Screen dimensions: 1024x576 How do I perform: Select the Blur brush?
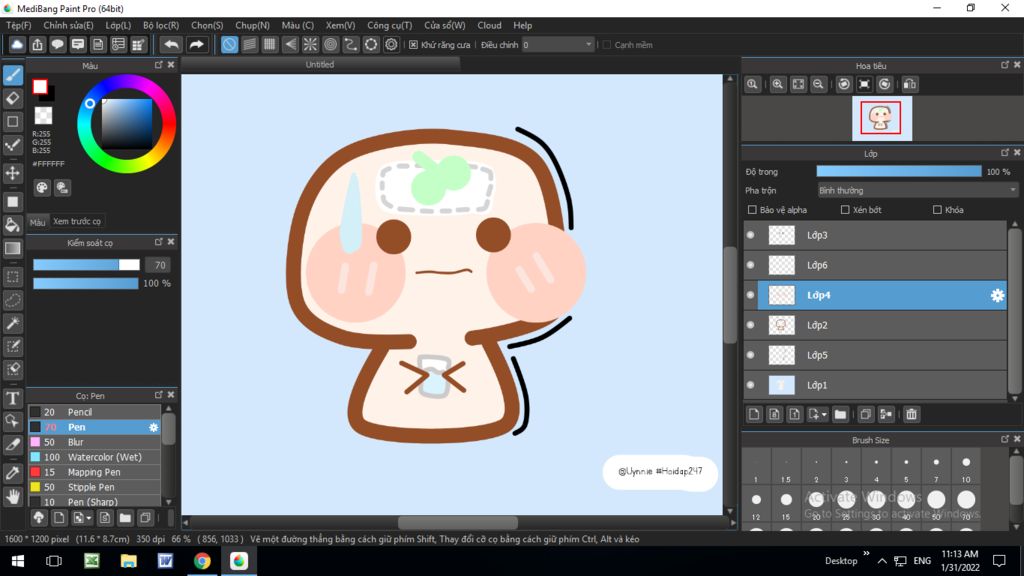click(x=94, y=442)
